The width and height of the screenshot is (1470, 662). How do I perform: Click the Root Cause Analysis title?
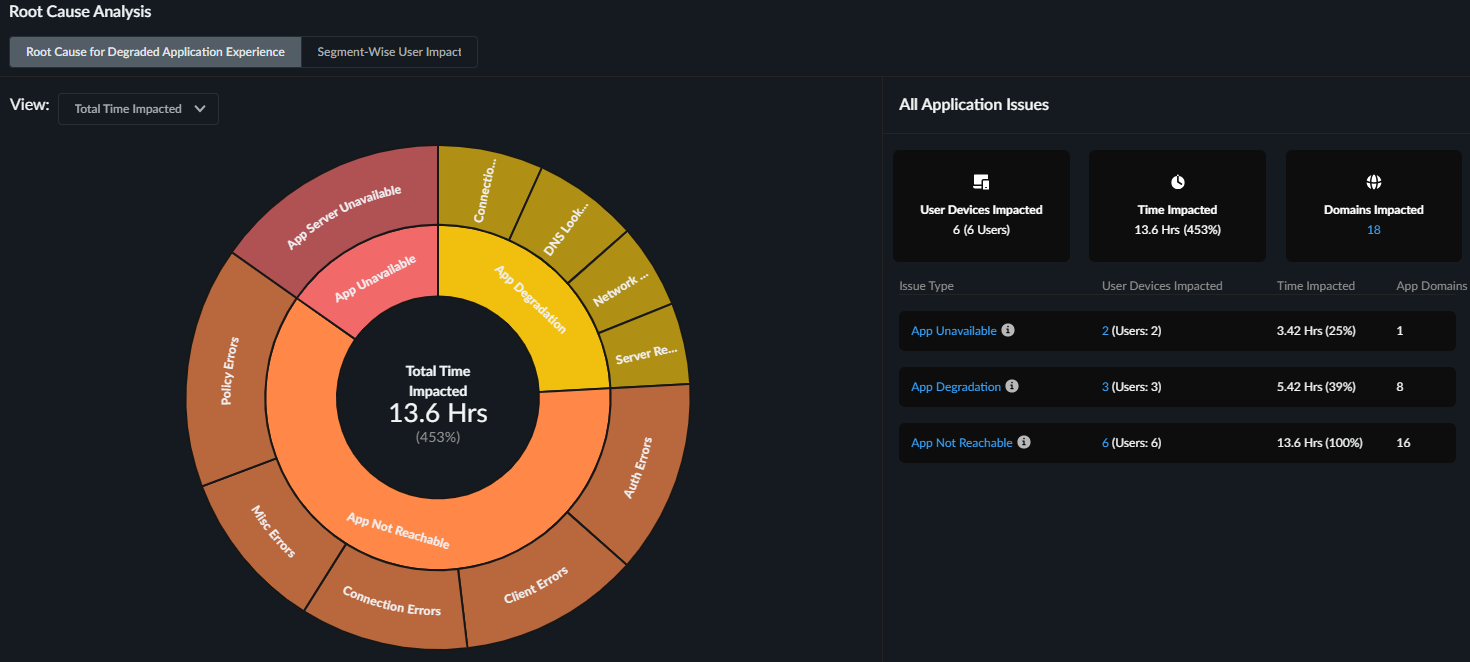pos(80,12)
